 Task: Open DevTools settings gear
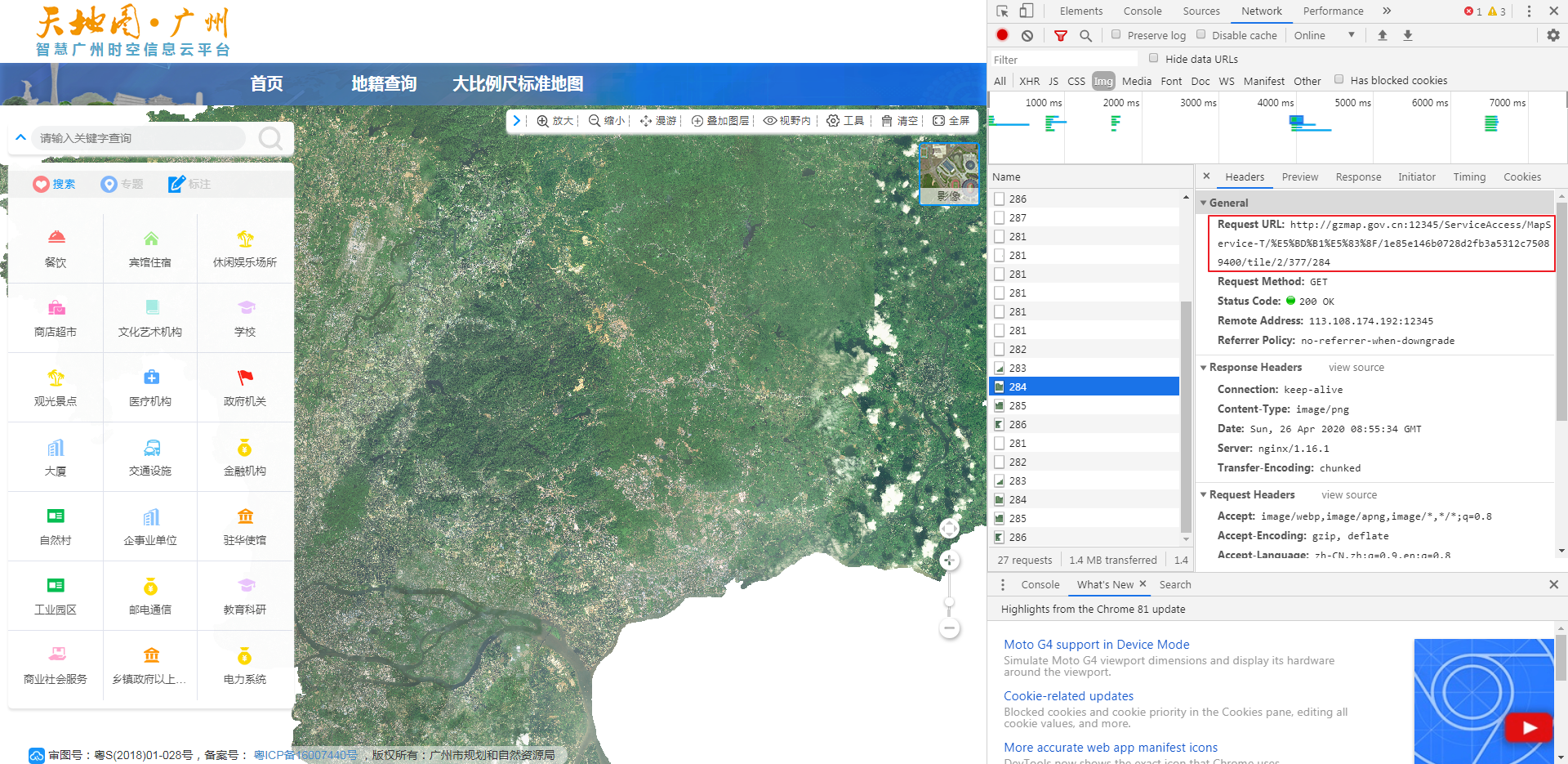[x=1553, y=35]
